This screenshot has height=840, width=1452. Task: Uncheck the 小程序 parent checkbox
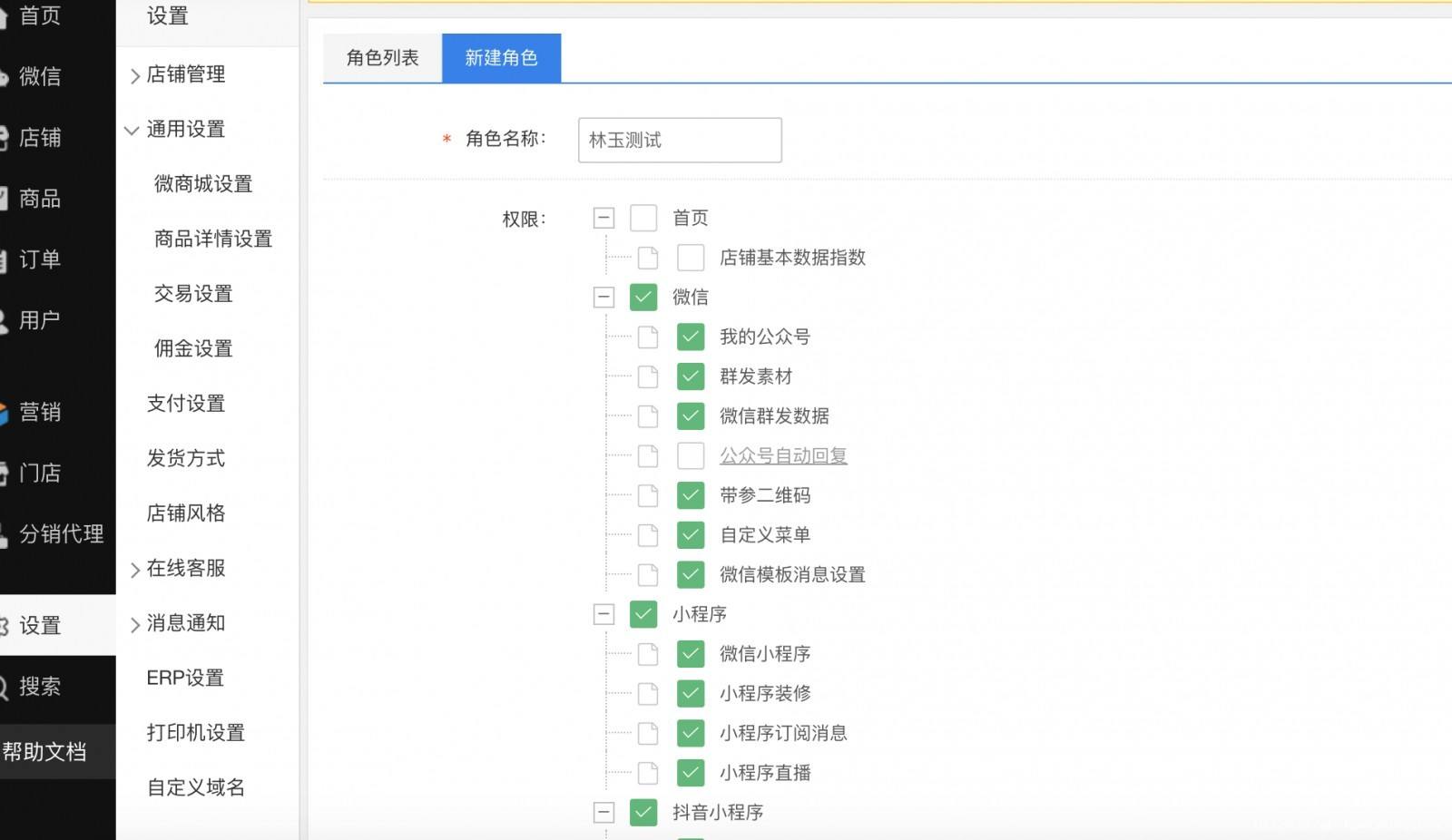[643, 614]
